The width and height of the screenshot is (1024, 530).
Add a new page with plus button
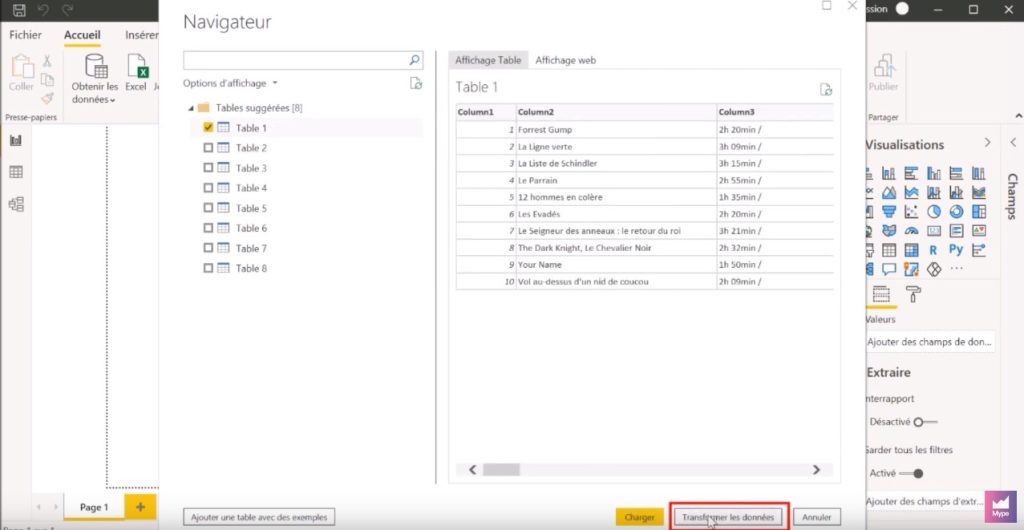coord(140,507)
